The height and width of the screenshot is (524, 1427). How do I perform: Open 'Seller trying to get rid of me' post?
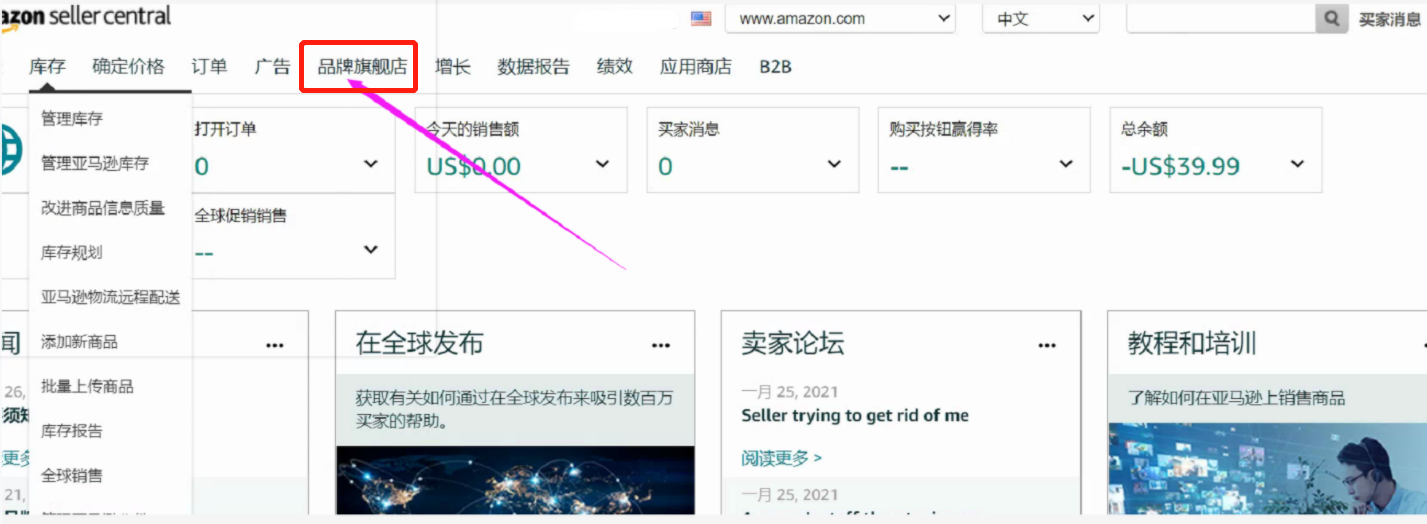coord(855,415)
